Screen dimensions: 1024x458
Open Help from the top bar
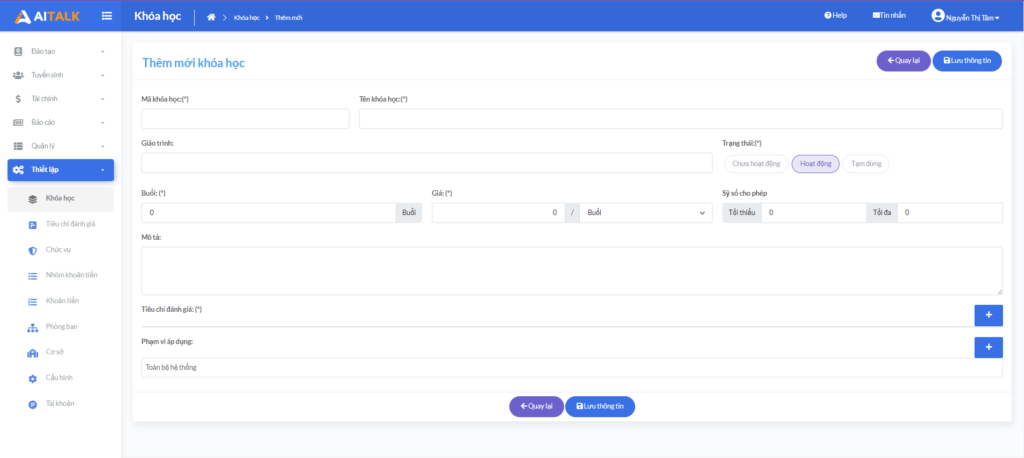(x=835, y=16)
